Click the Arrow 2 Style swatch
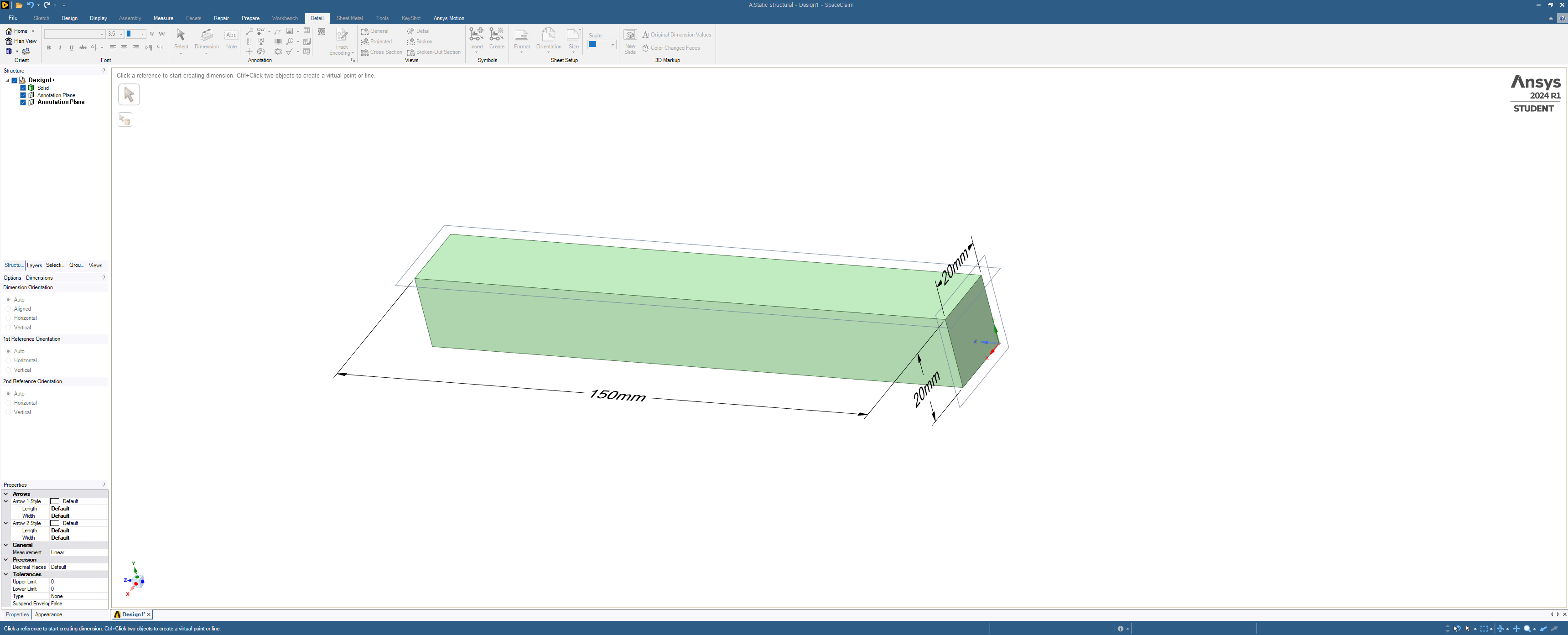The image size is (1568, 635). [x=55, y=524]
